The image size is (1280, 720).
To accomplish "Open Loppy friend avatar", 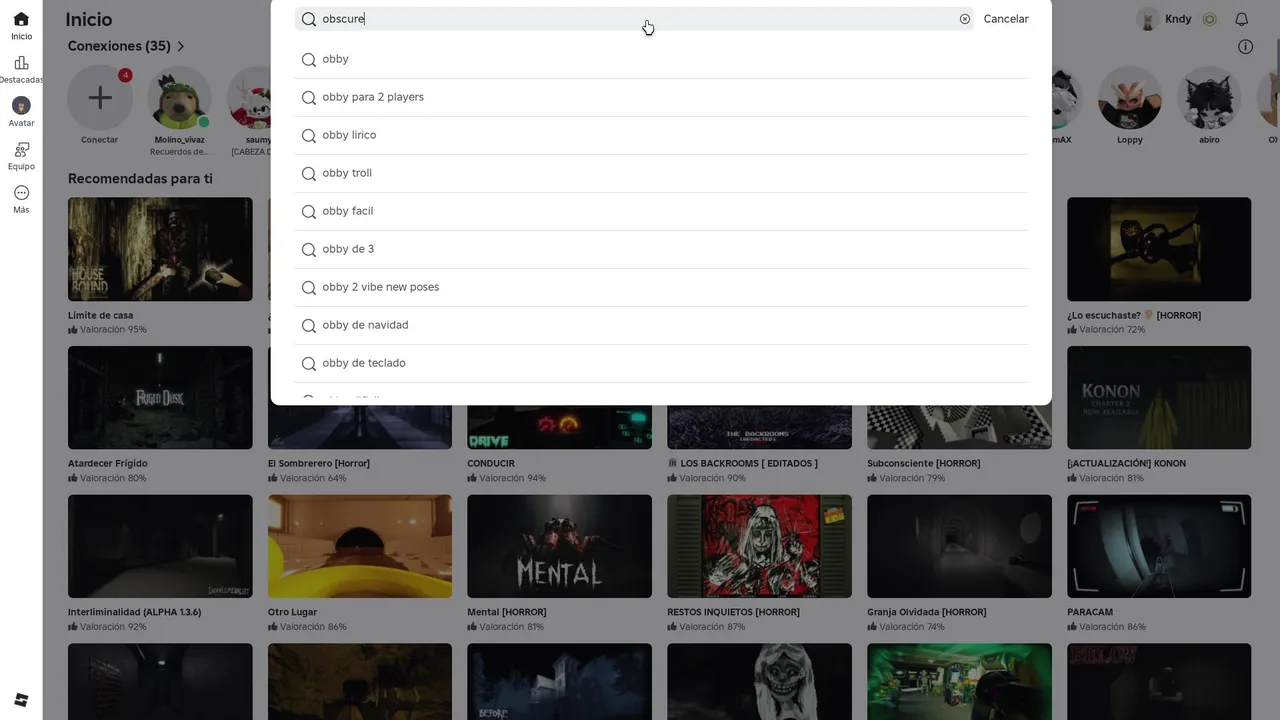I will click(1130, 98).
